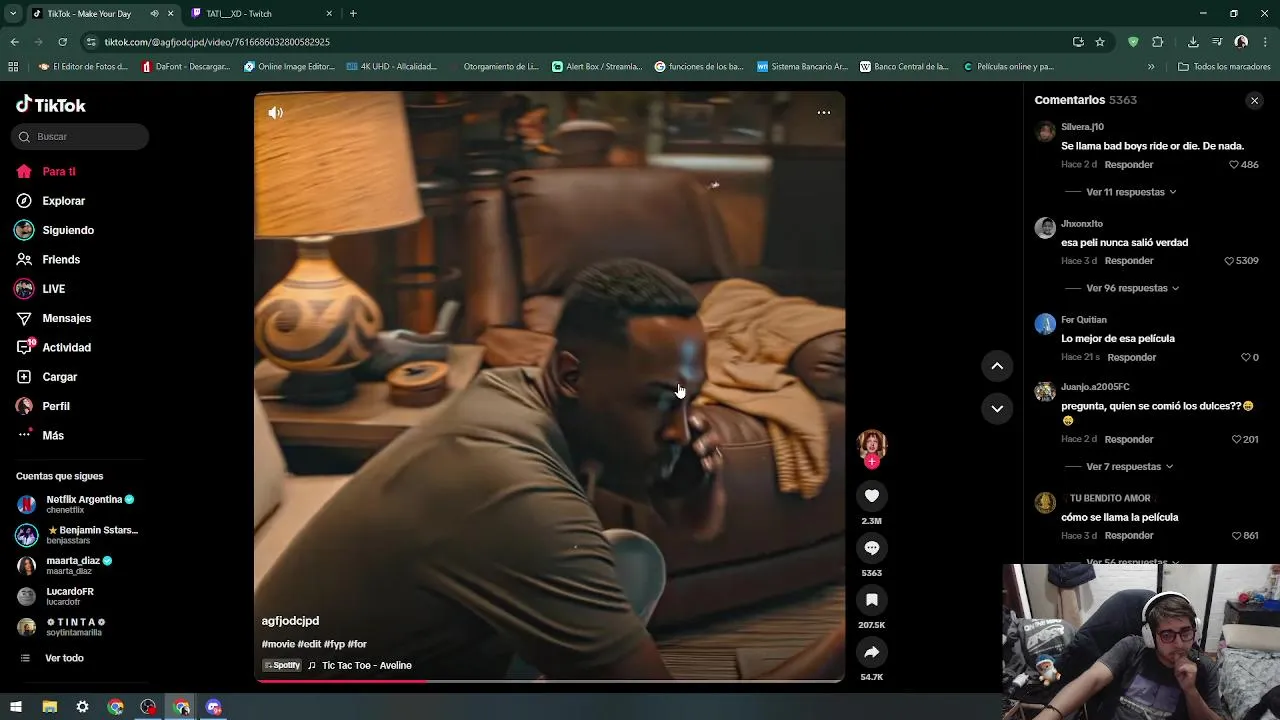The width and height of the screenshot is (1280, 720).
Task: Open the comments bubble icon showing 5363
Action: 872,548
